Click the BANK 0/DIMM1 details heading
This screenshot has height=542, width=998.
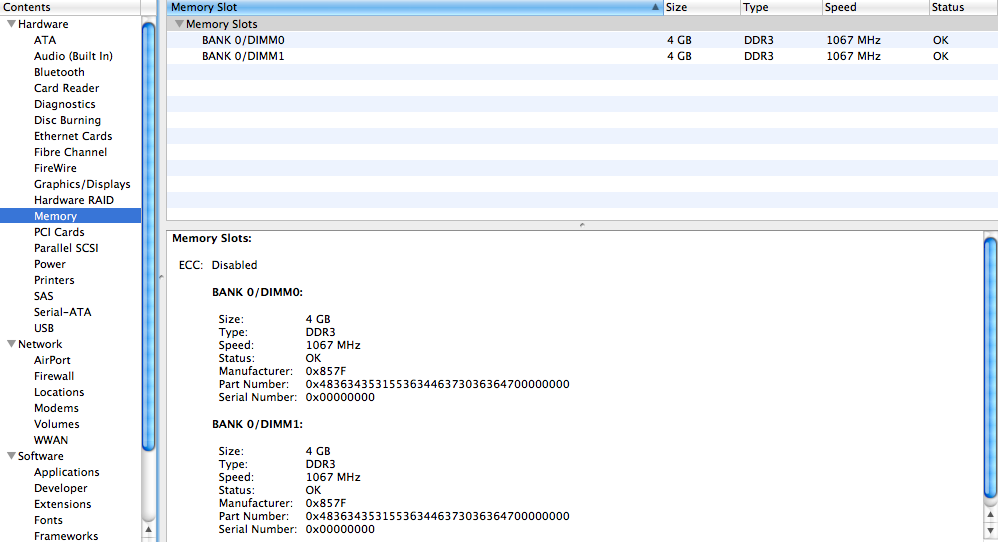257,424
